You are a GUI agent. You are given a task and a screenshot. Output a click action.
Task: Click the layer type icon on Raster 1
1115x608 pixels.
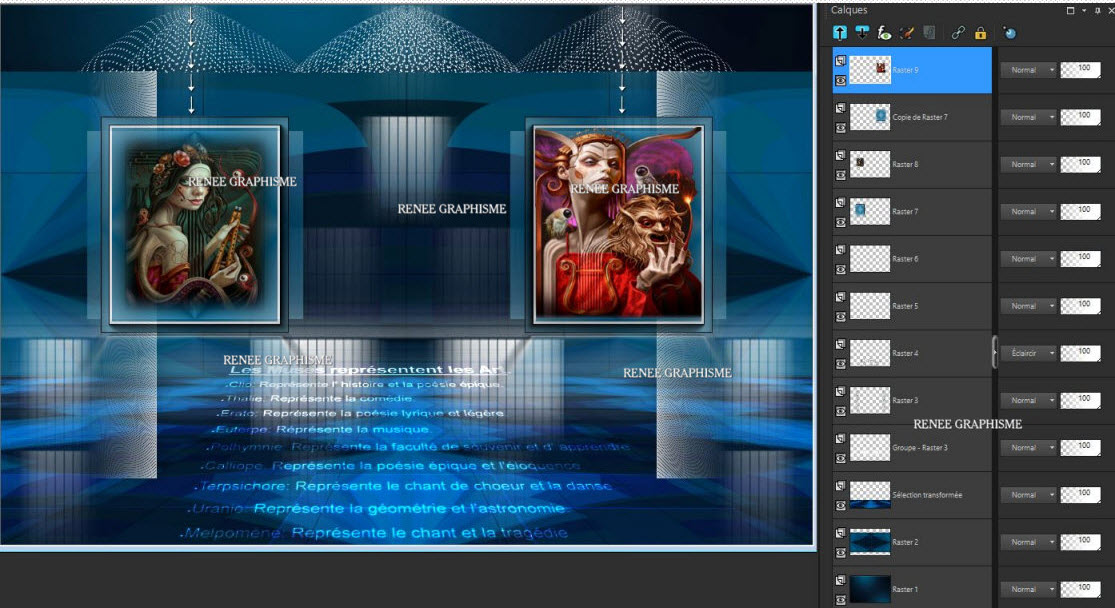click(x=841, y=580)
